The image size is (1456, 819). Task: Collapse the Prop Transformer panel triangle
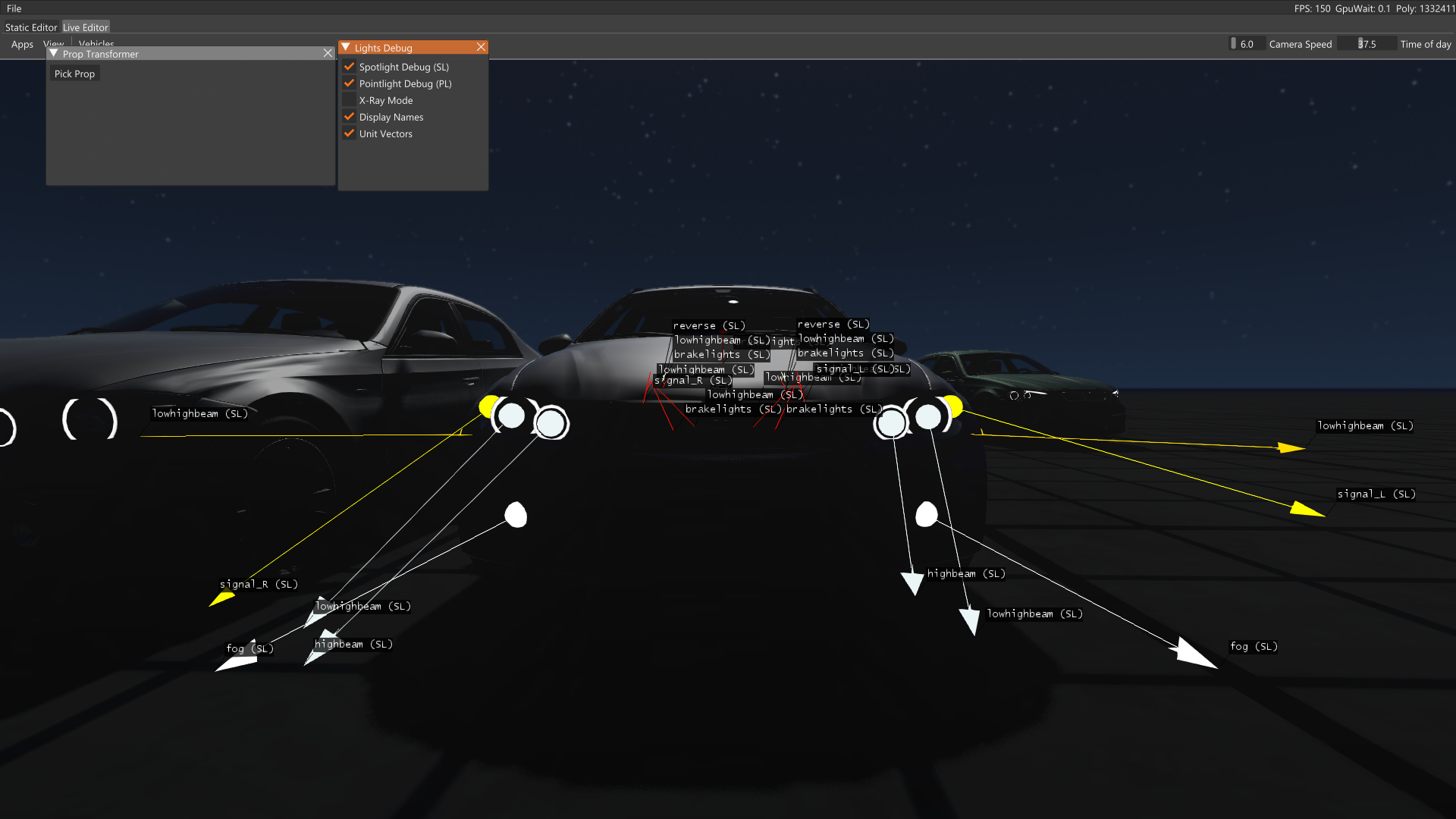click(x=54, y=54)
